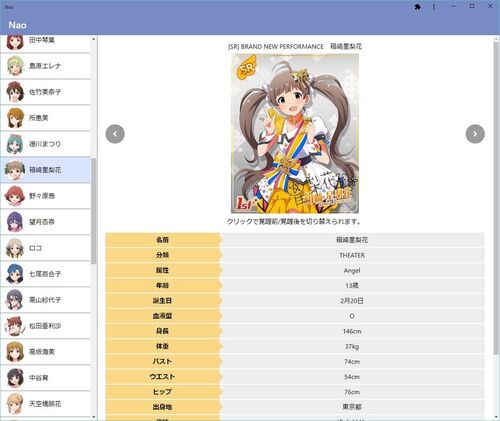Click the 13歳 value cell
Screen dimensions: 500x421
[352, 286]
